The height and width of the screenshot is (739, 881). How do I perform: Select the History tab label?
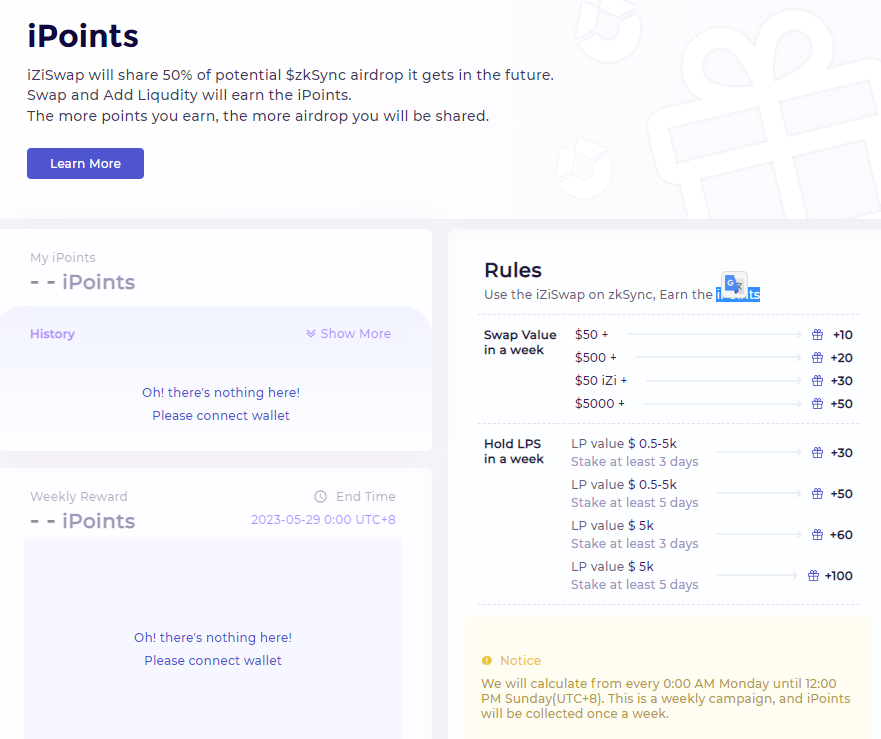point(52,334)
